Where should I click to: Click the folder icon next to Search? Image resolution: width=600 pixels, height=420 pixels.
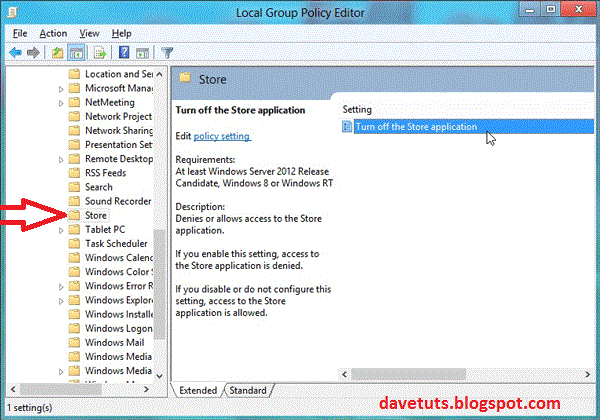click(74, 187)
